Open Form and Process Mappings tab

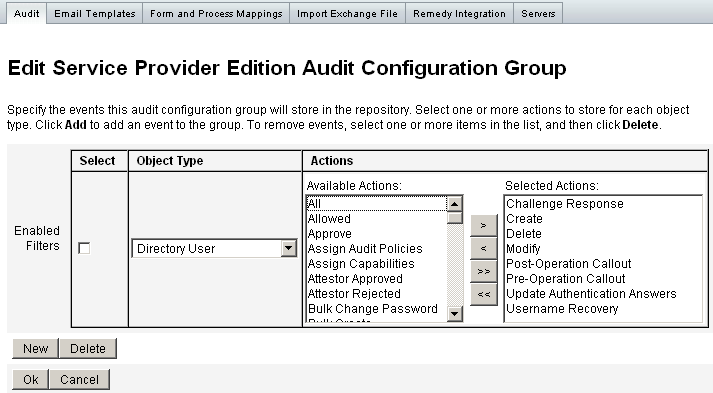216,14
